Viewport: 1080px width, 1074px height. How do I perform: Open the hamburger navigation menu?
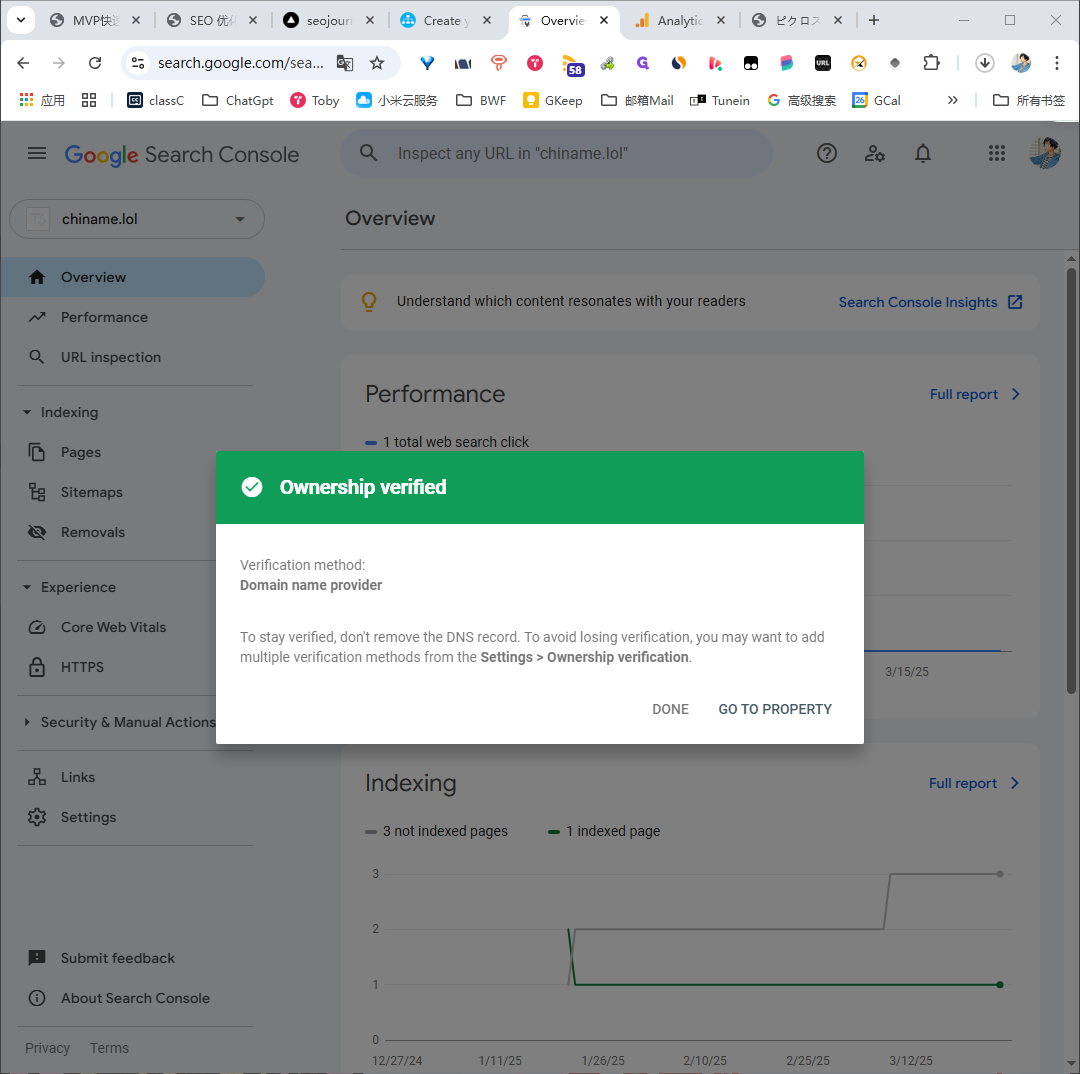[37, 154]
